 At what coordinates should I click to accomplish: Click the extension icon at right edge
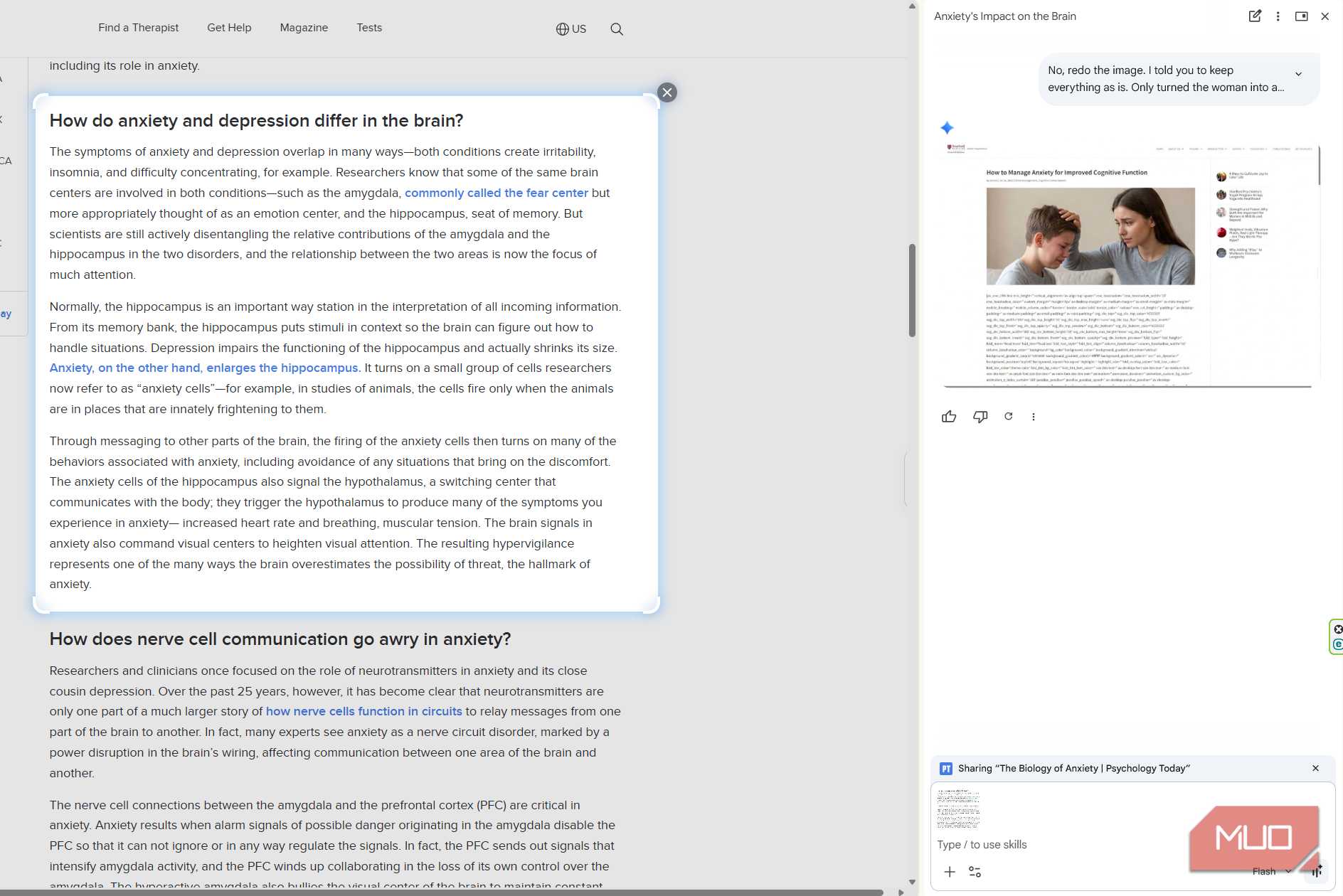(x=1337, y=636)
